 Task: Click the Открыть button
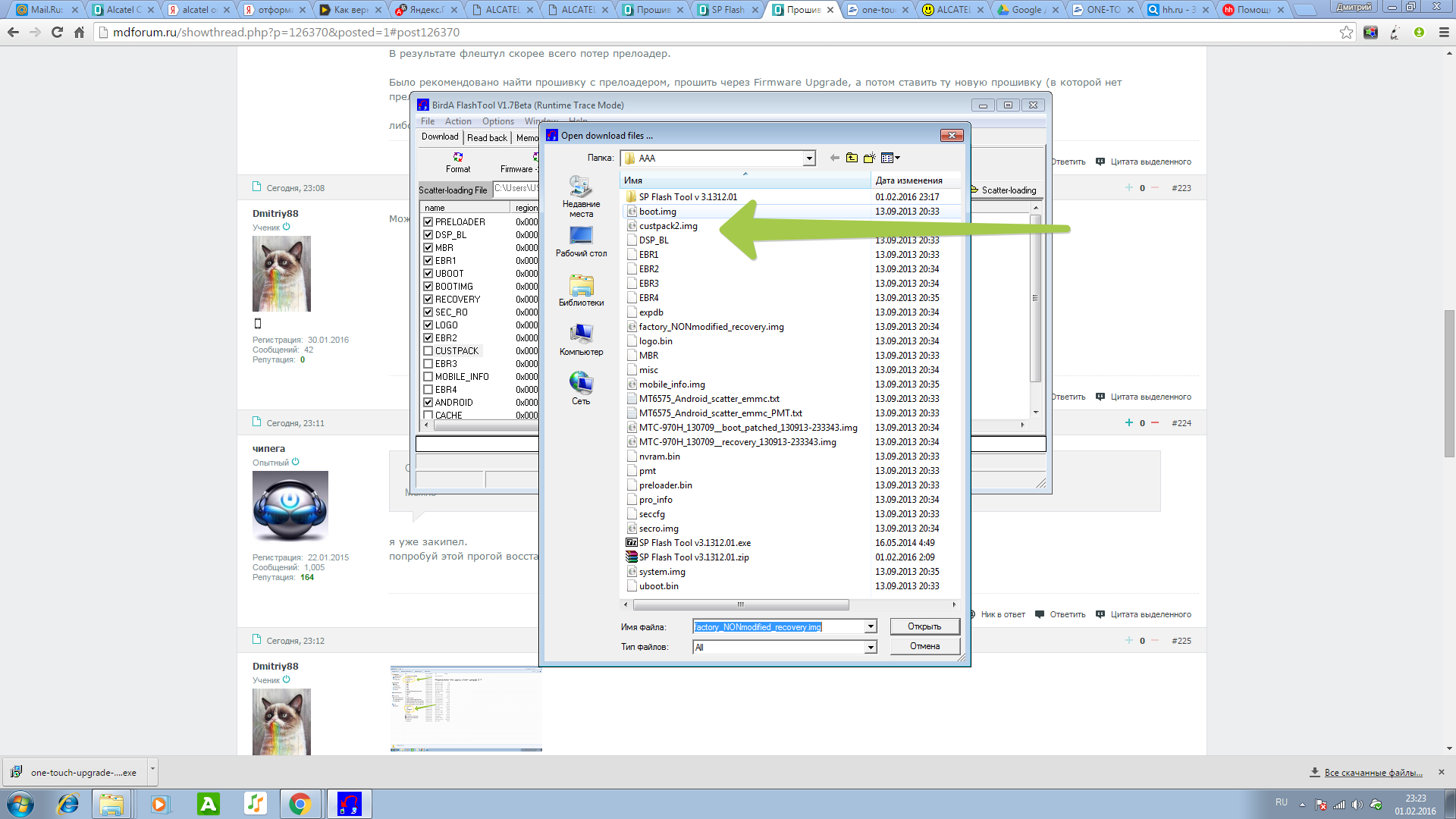924,626
